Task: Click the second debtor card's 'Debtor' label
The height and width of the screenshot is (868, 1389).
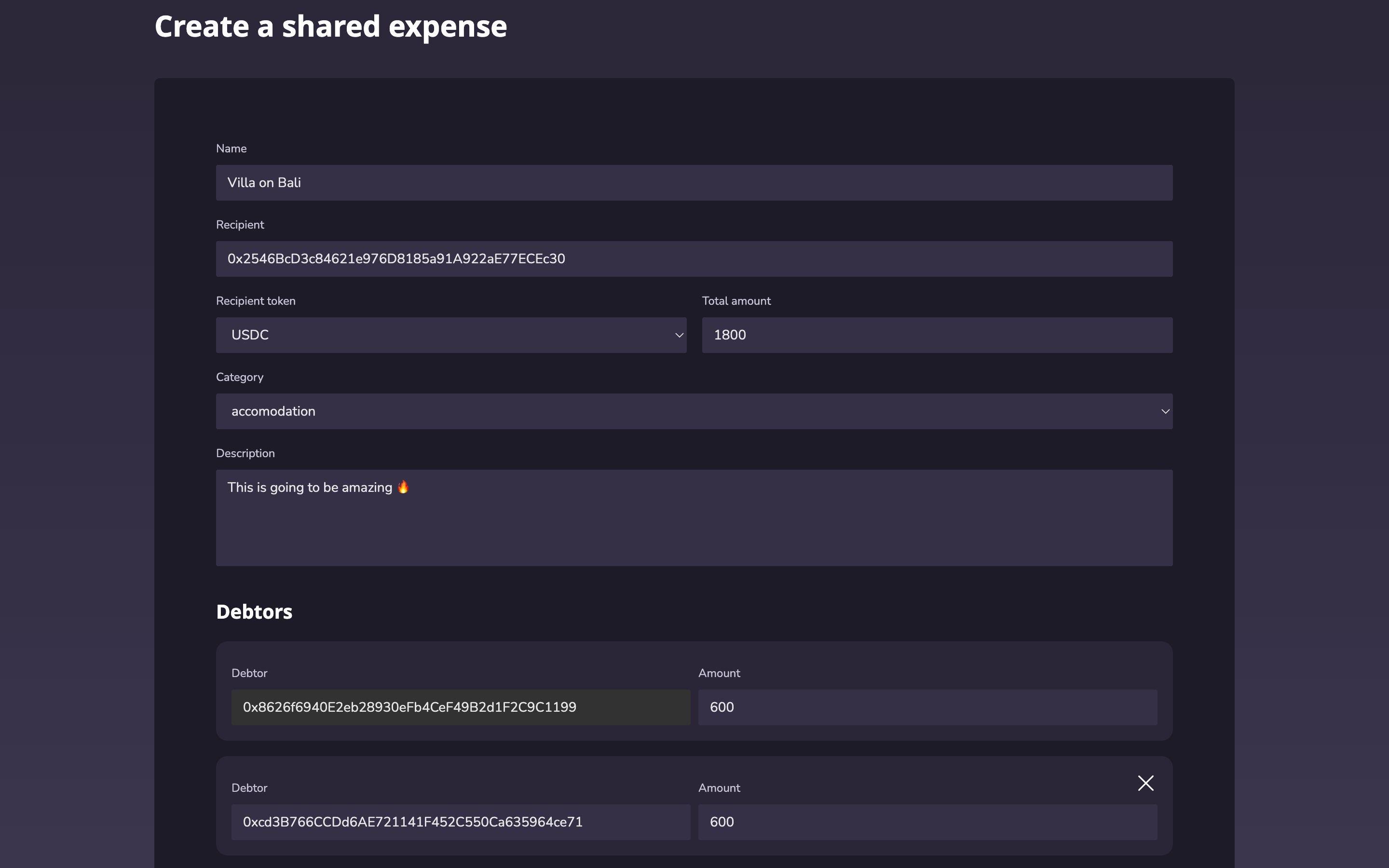Action: [x=249, y=788]
